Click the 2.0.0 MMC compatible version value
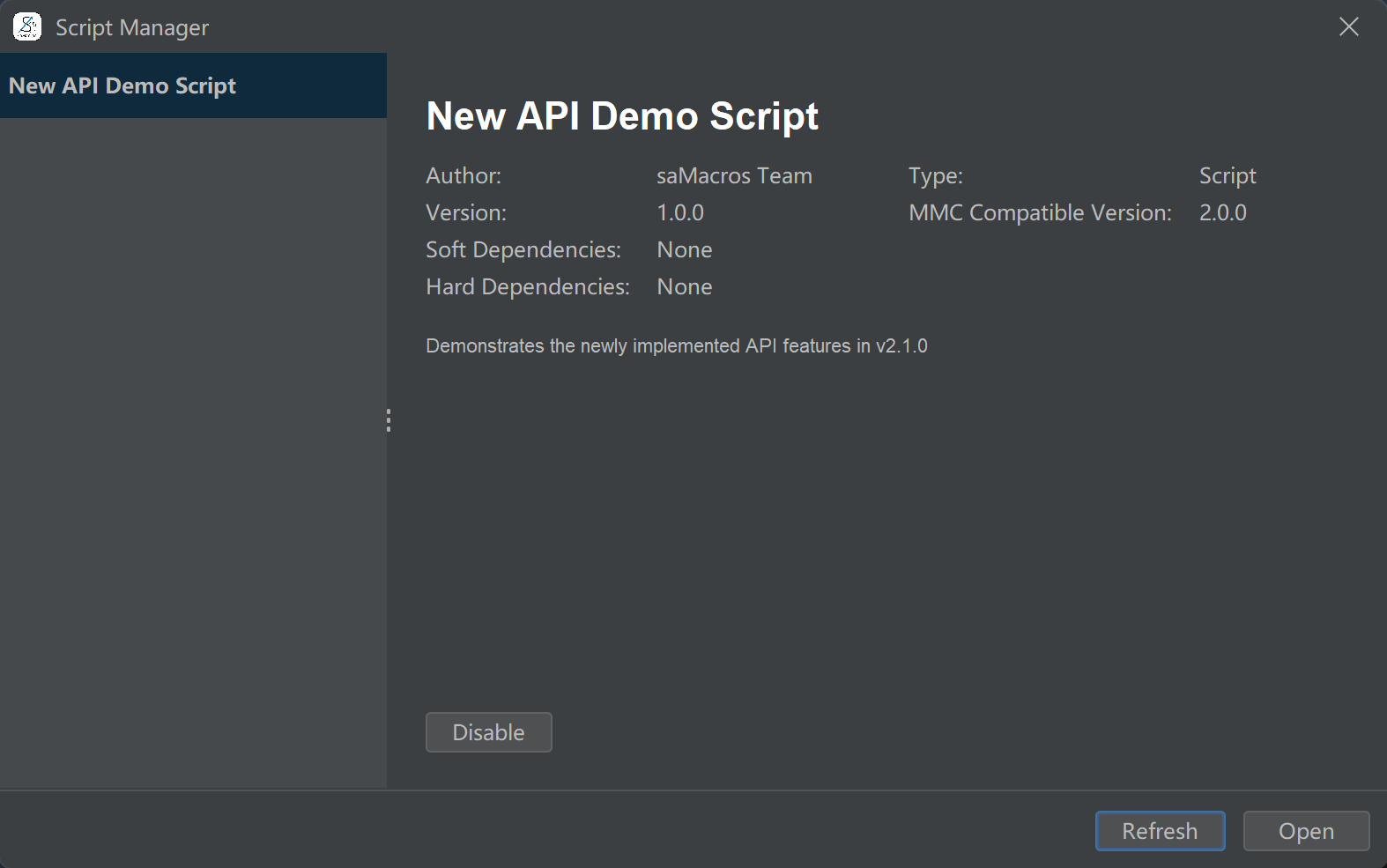This screenshot has height=868, width=1387. [1222, 213]
